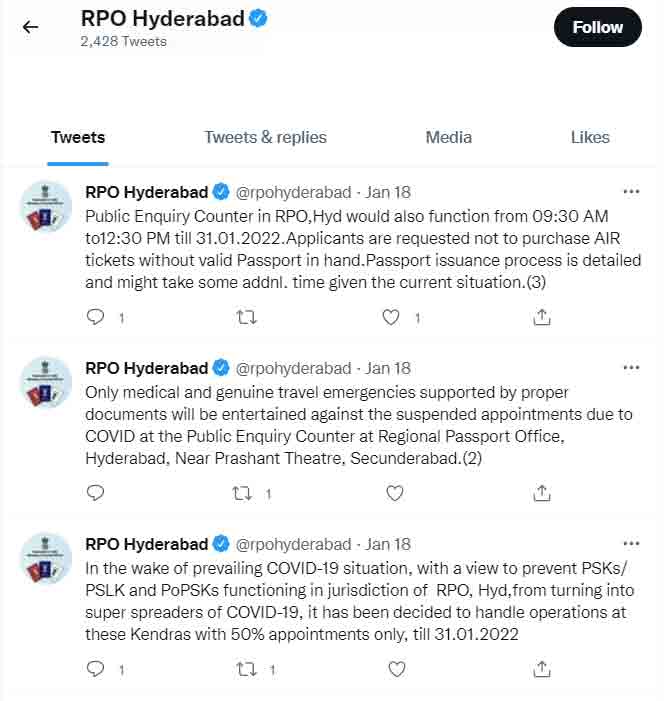
Task: Share the medical emergencies tweet
Action: coord(542,493)
